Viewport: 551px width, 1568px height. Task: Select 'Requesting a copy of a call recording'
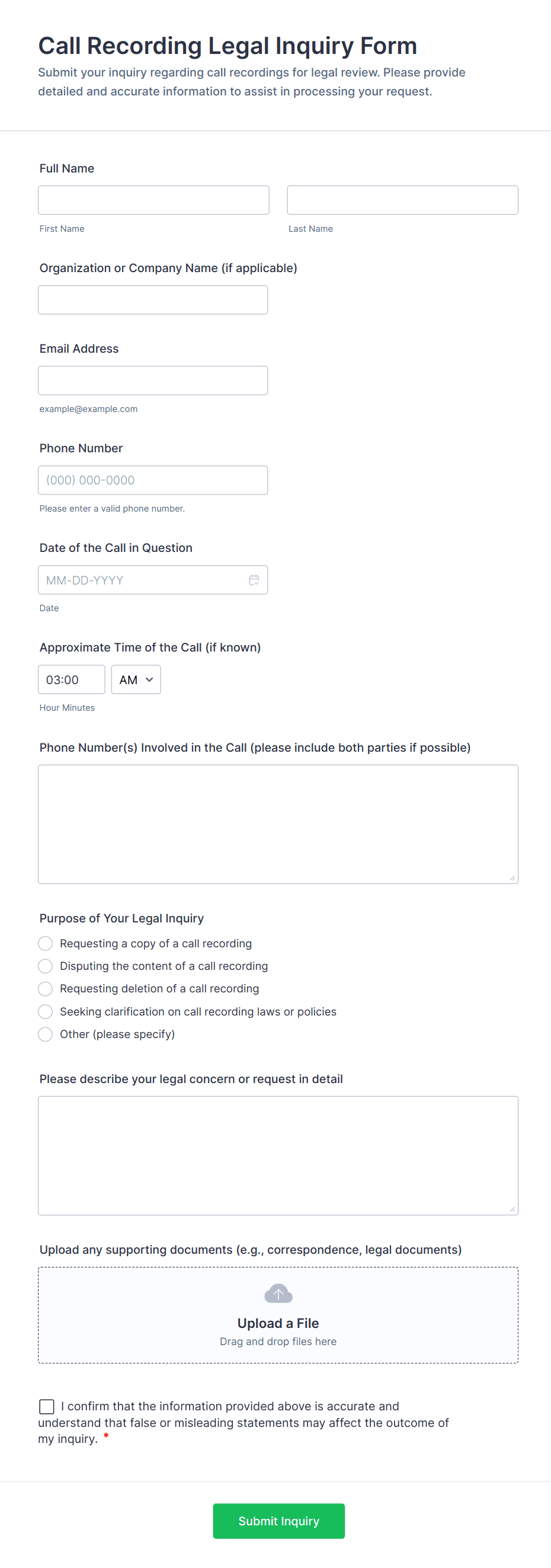[x=46, y=944]
